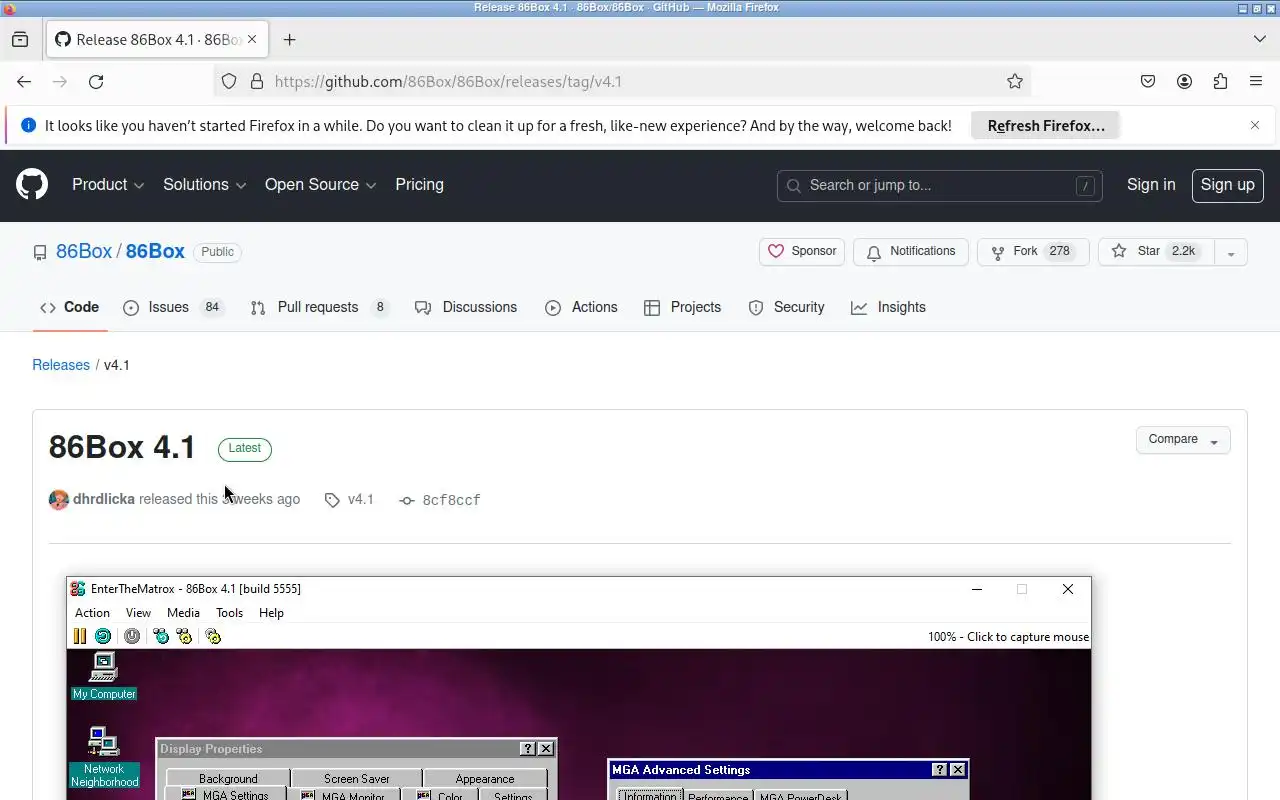This screenshot has width=1280, height=800.
Task: Open Firefox extensions icon
Action: pos(1220,82)
